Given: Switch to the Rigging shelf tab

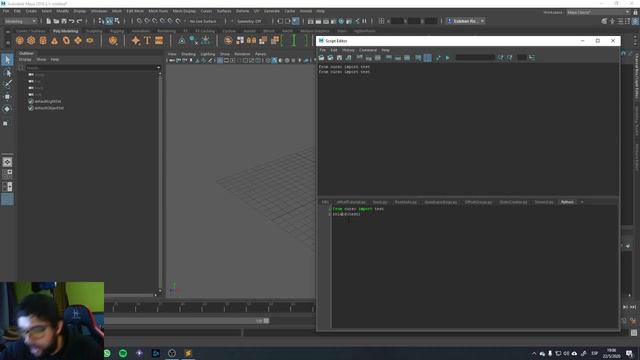Looking at the screenshot, I should click(117, 31).
